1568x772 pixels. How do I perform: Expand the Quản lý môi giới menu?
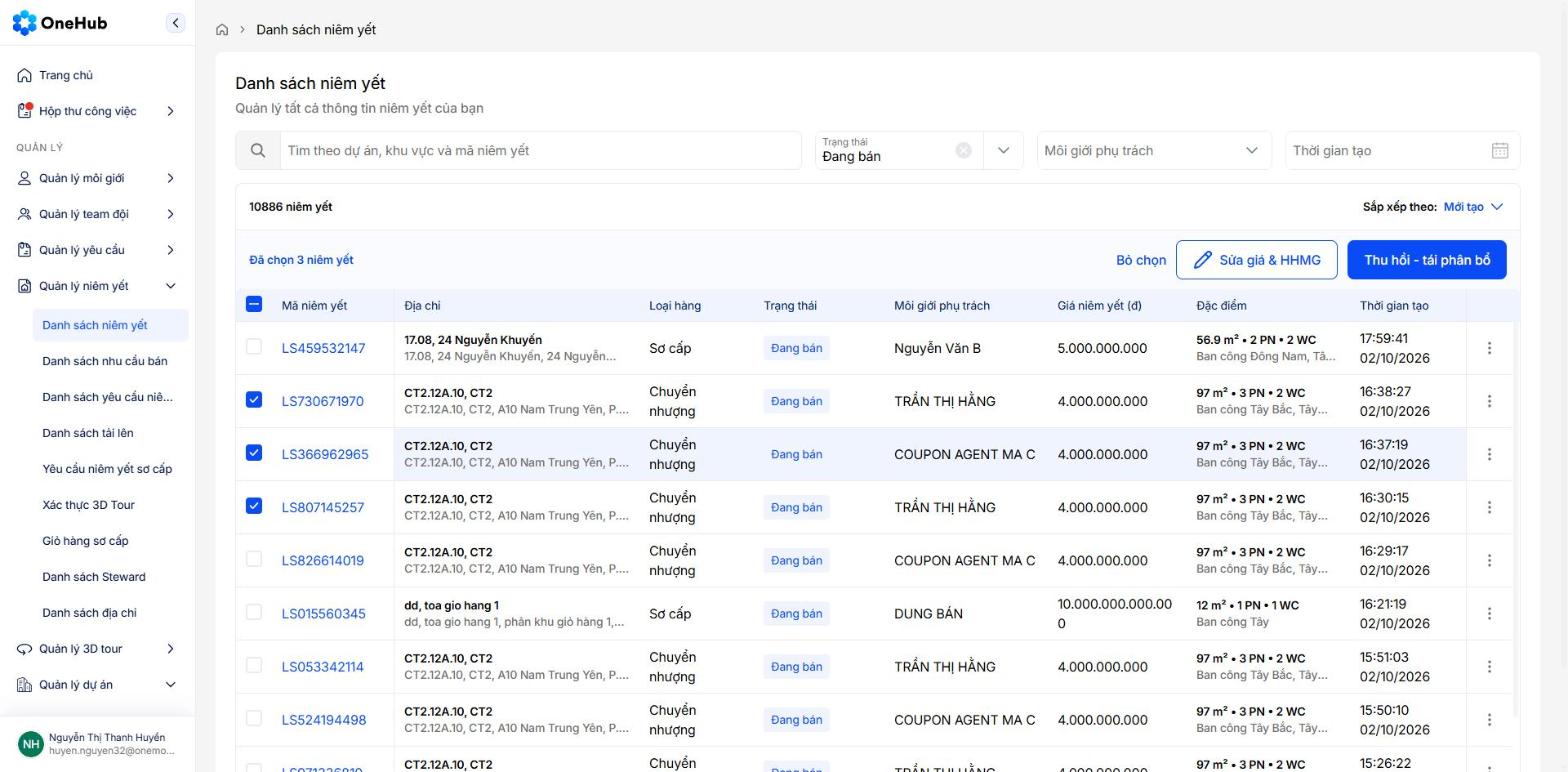[x=97, y=178]
